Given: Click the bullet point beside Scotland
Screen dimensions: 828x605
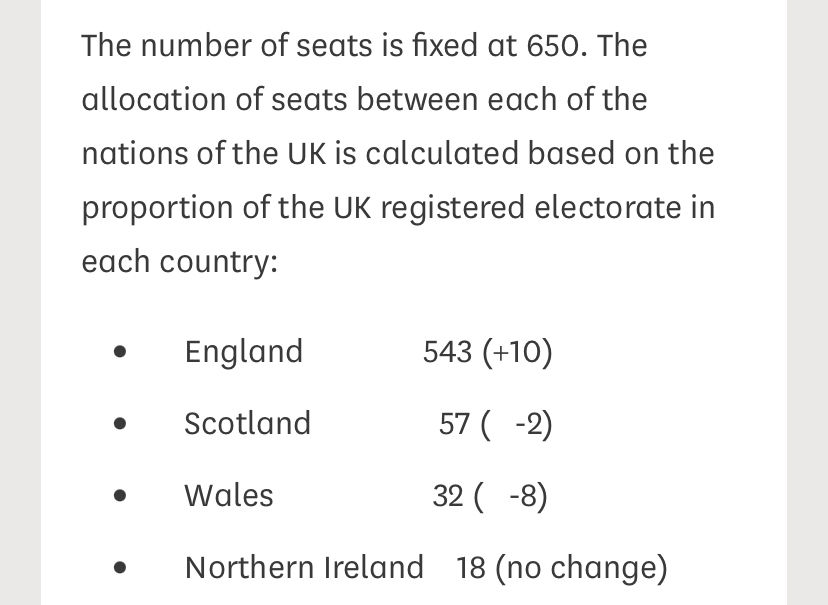Looking at the screenshot, I should coord(120,423).
